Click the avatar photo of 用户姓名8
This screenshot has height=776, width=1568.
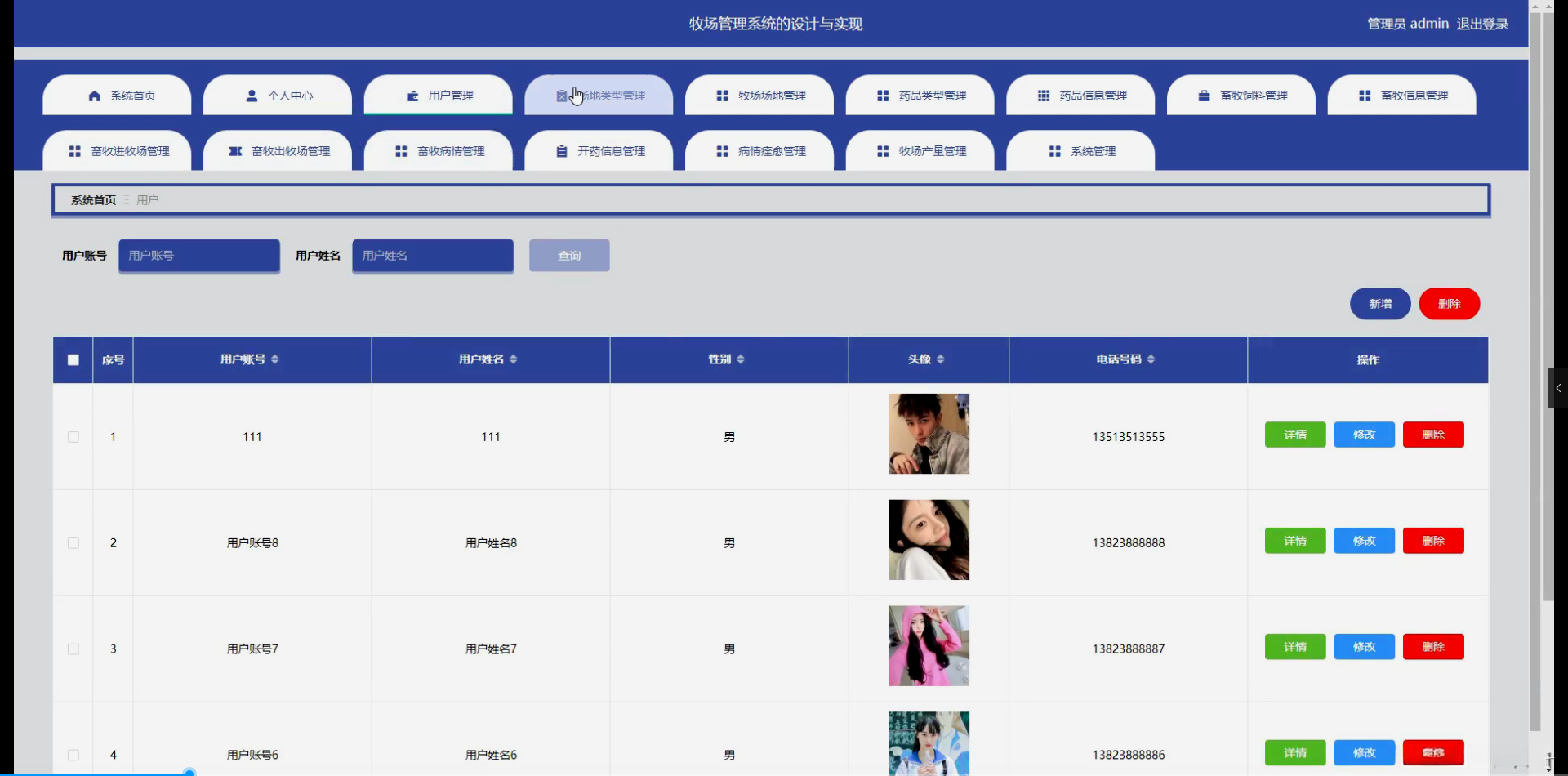[929, 540]
